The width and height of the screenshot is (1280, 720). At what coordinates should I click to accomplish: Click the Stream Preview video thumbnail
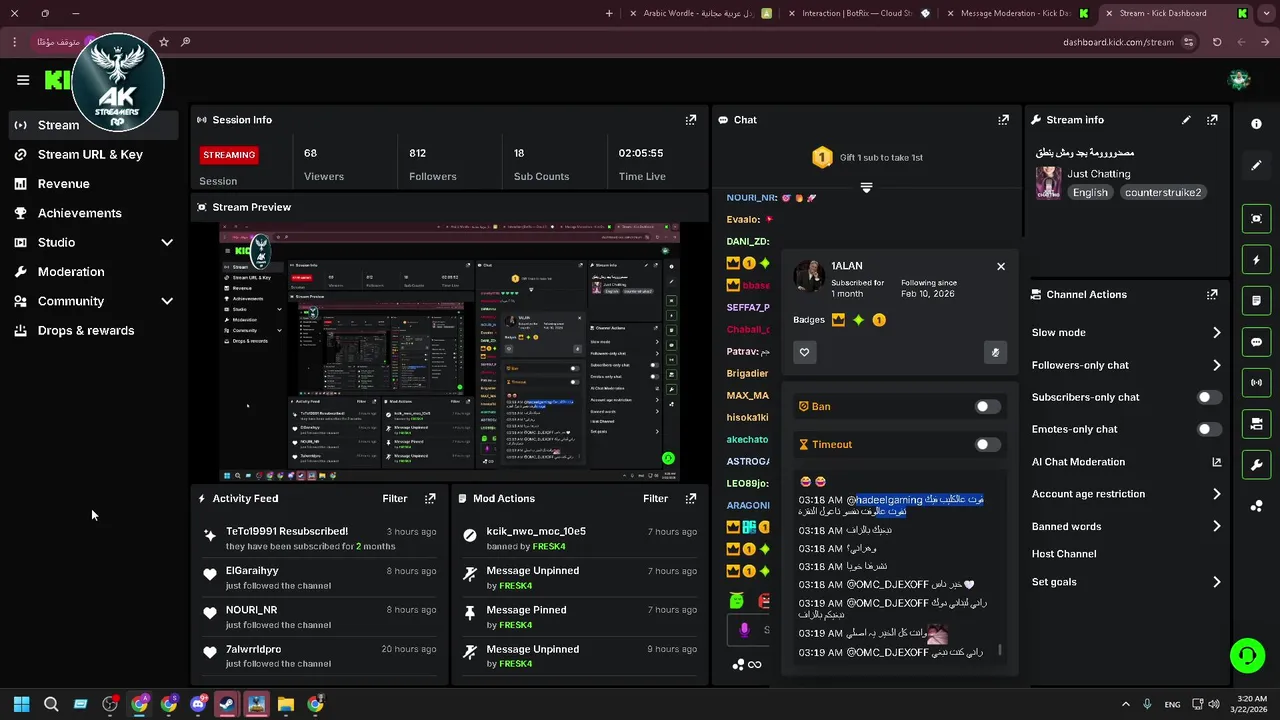tap(449, 352)
